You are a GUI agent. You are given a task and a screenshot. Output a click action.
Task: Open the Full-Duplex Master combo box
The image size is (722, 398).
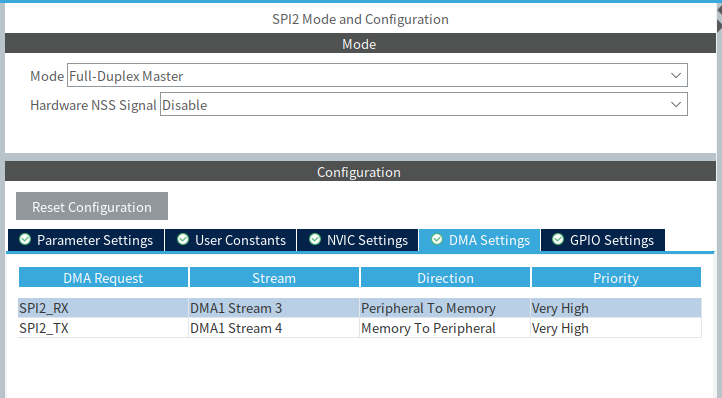[x=377, y=76]
